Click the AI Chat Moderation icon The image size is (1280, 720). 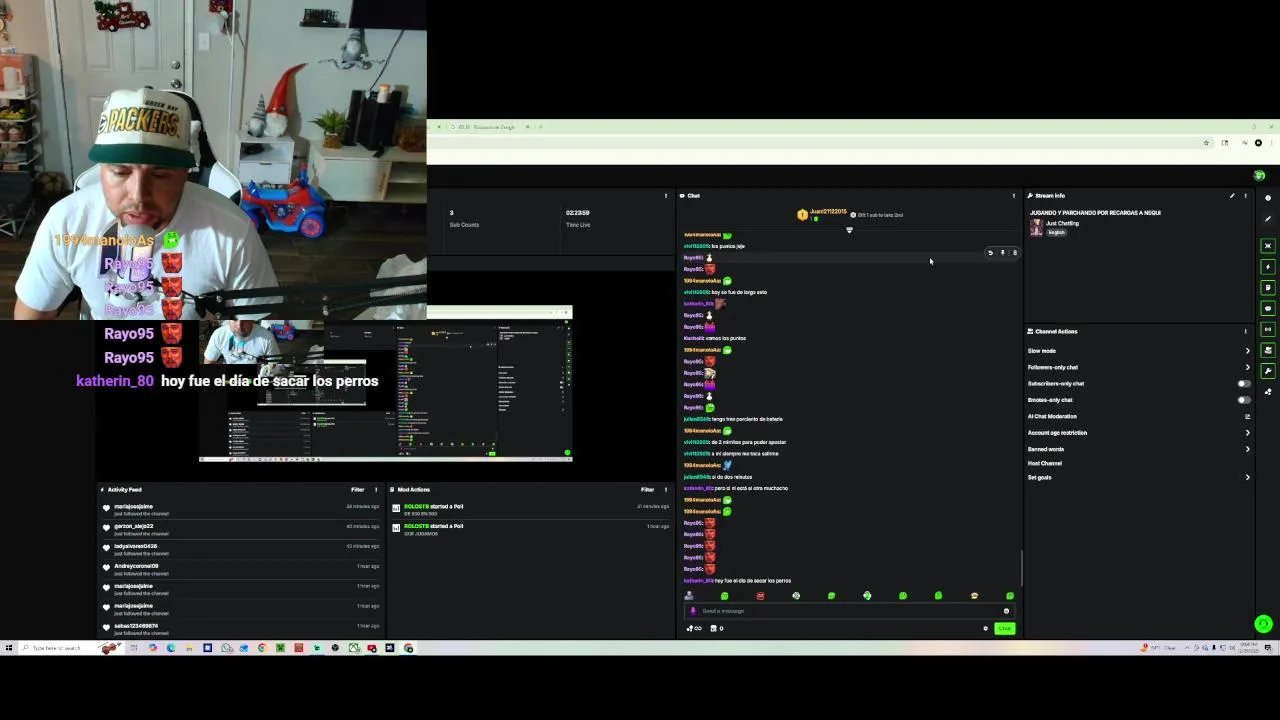pos(1247,416)
